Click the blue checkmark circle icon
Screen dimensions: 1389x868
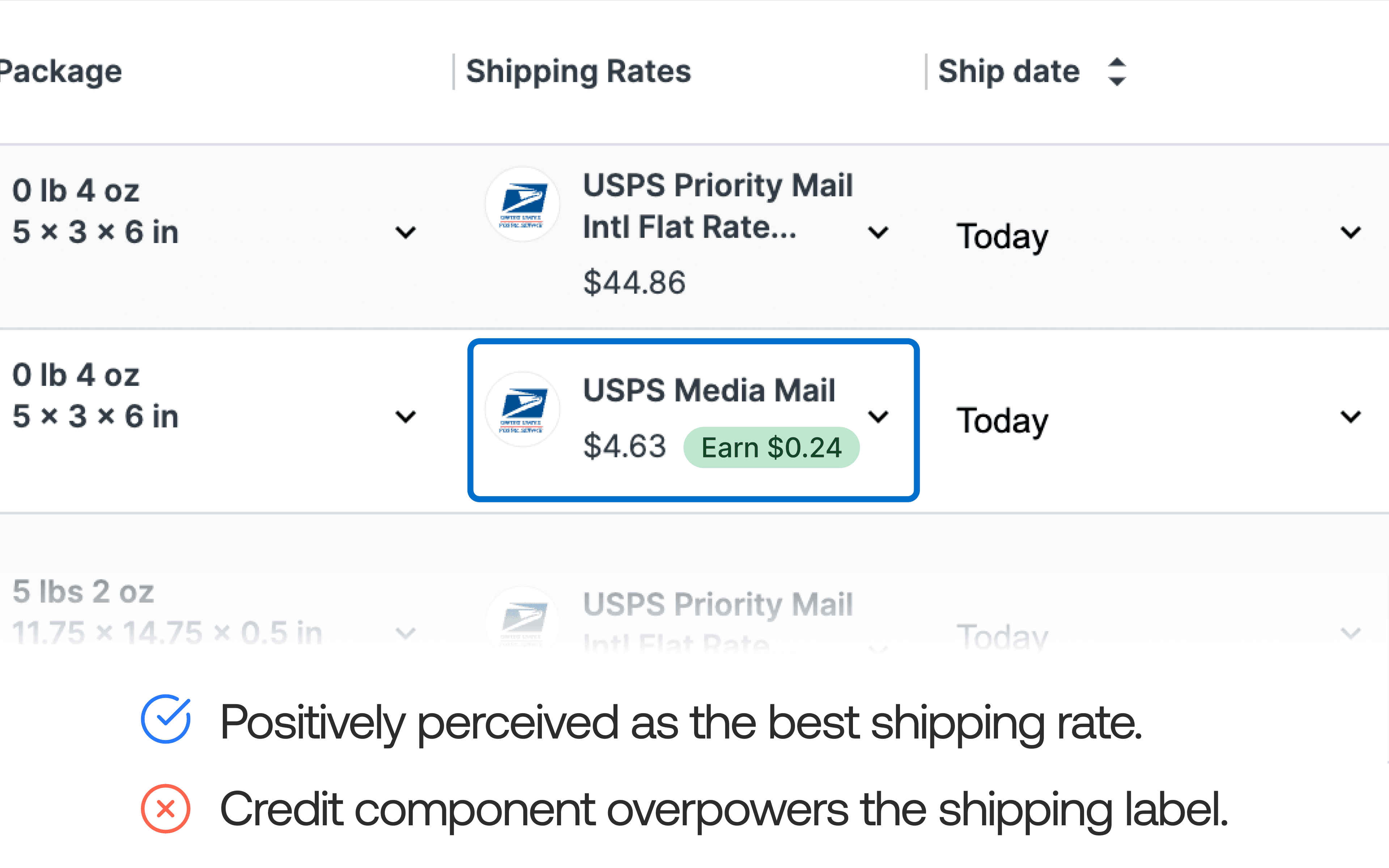166,719
